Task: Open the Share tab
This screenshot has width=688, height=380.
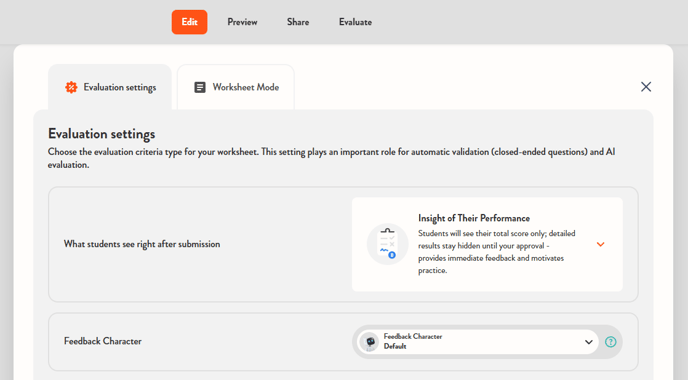Action: 298,22
